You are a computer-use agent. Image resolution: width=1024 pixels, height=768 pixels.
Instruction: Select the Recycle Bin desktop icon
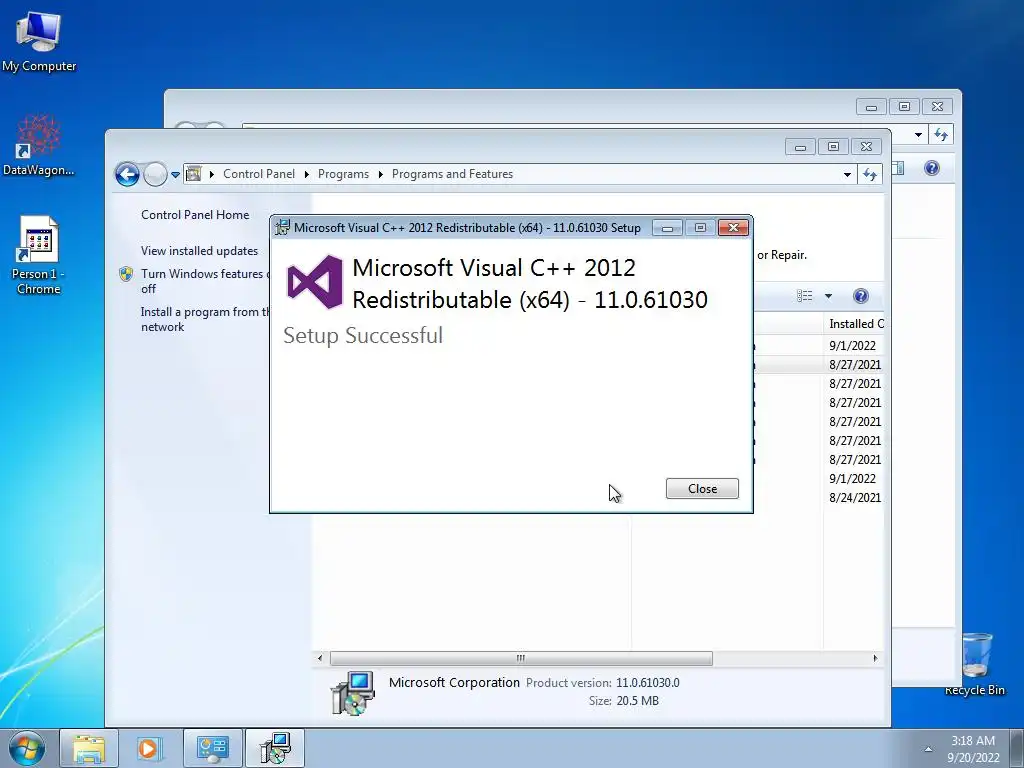point(976,664)
